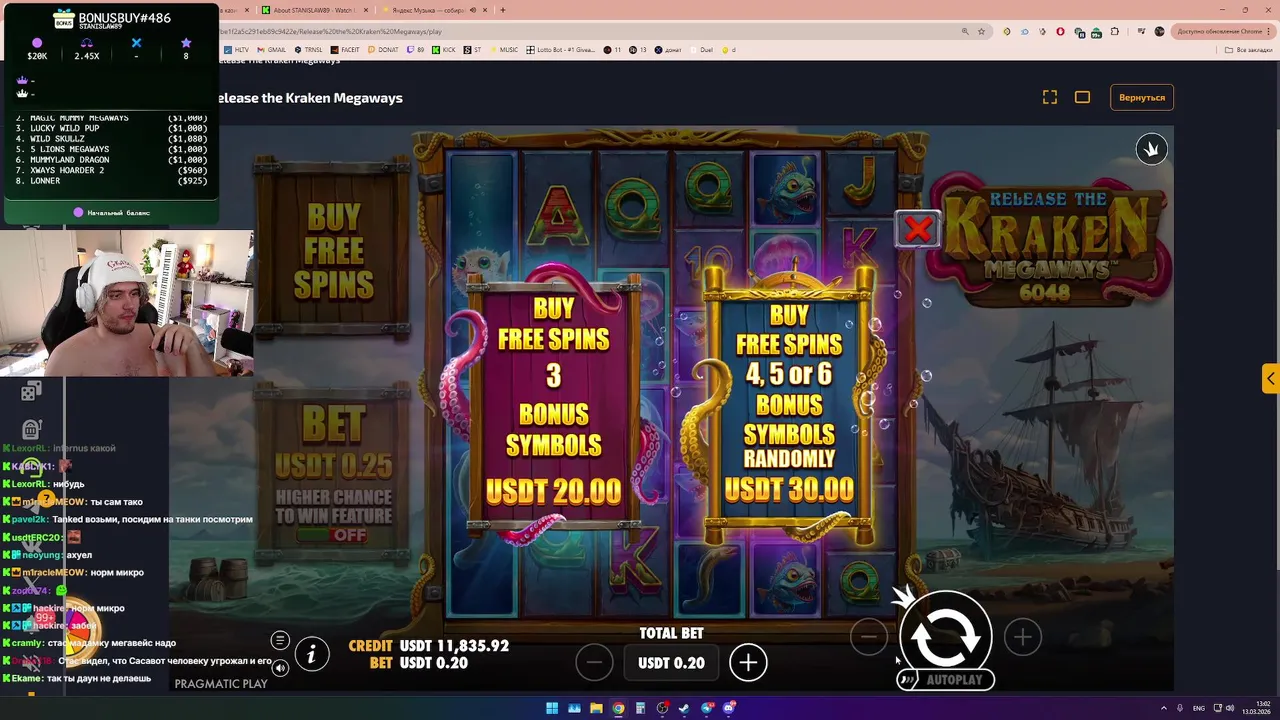Close the buy free spins popup
This screenshot has width=1280, height=720.
[917, 229]
